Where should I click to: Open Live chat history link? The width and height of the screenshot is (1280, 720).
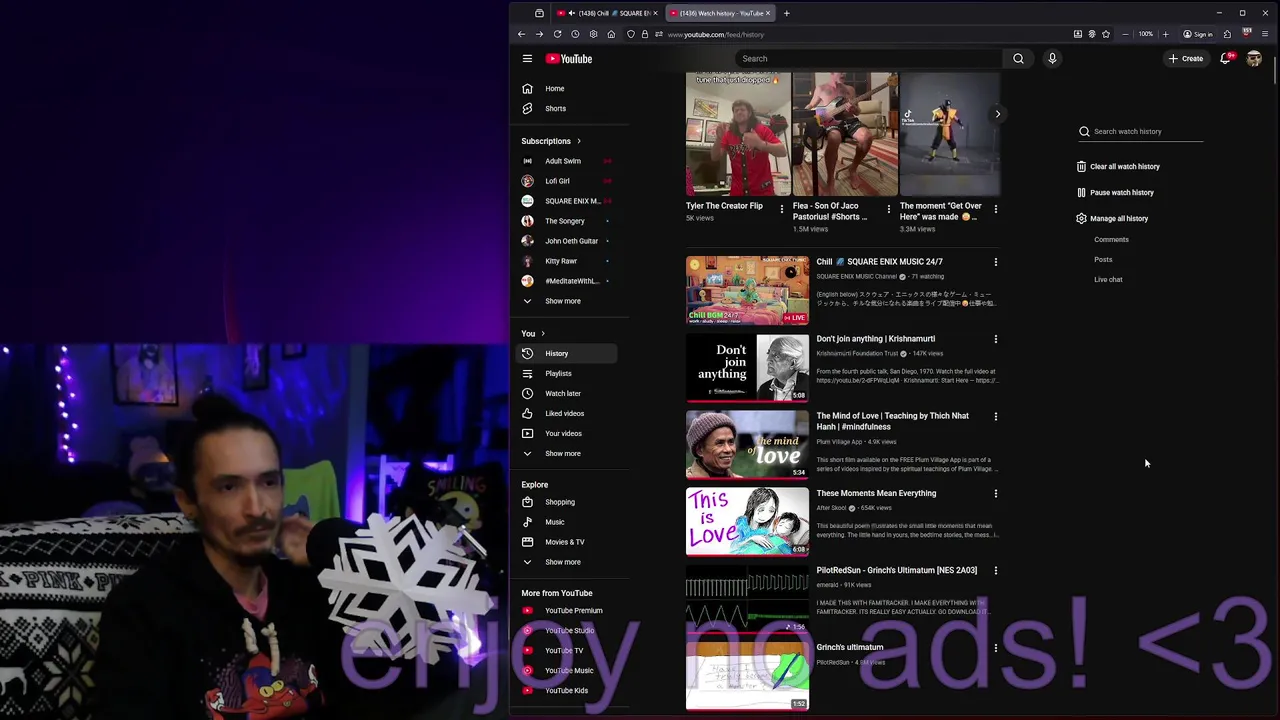coord(1108,280)
